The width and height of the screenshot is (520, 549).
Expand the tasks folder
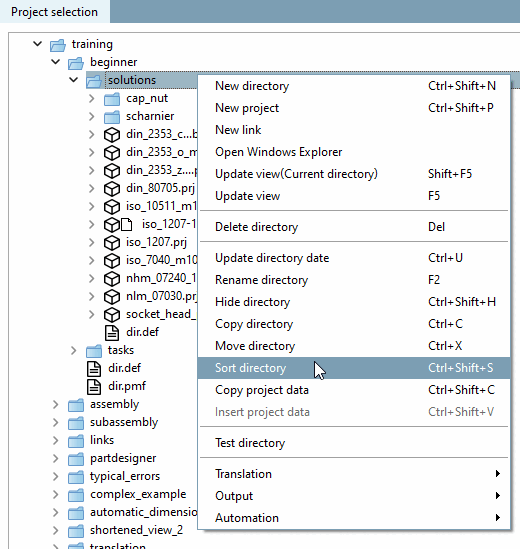(x=74, y=350)
